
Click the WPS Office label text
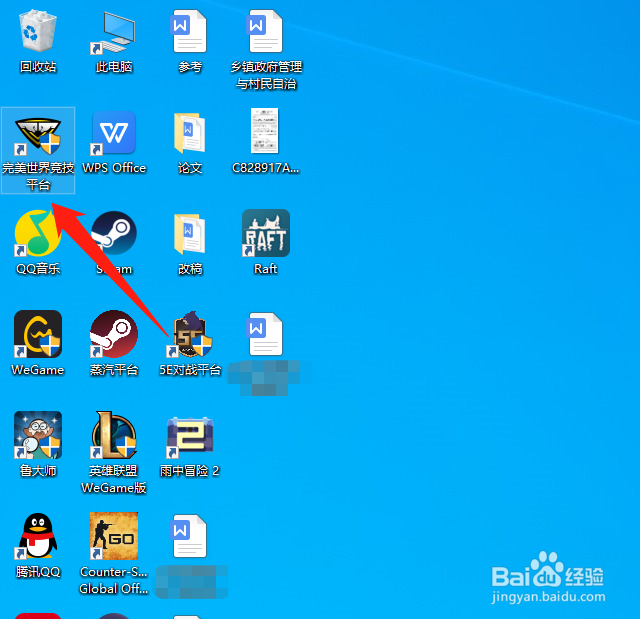click(114, 168)
